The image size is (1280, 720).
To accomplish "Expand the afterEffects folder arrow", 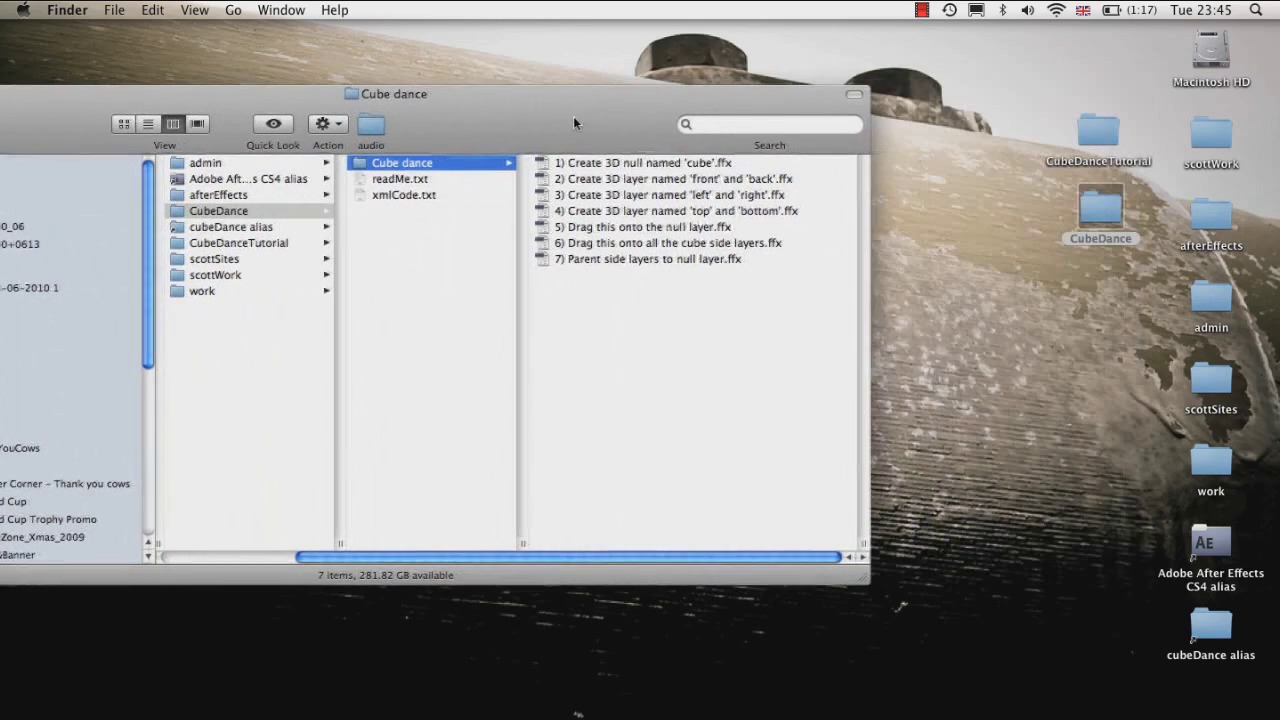I will pos(326,195).
